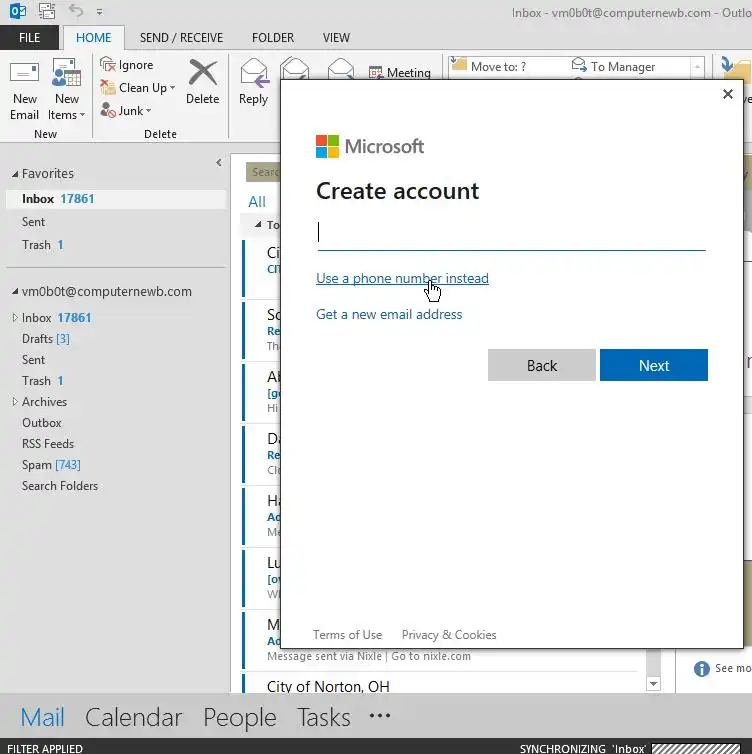The height and width of the screenshot is (754, 752).
Task: Expand the Archives folder
Action: [15, 402]
